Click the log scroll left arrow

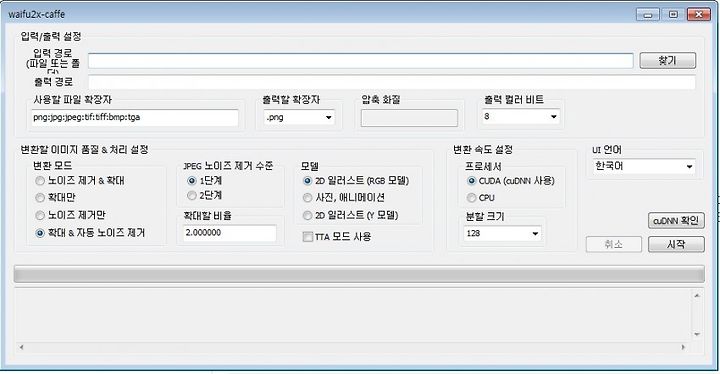[21, 347]
